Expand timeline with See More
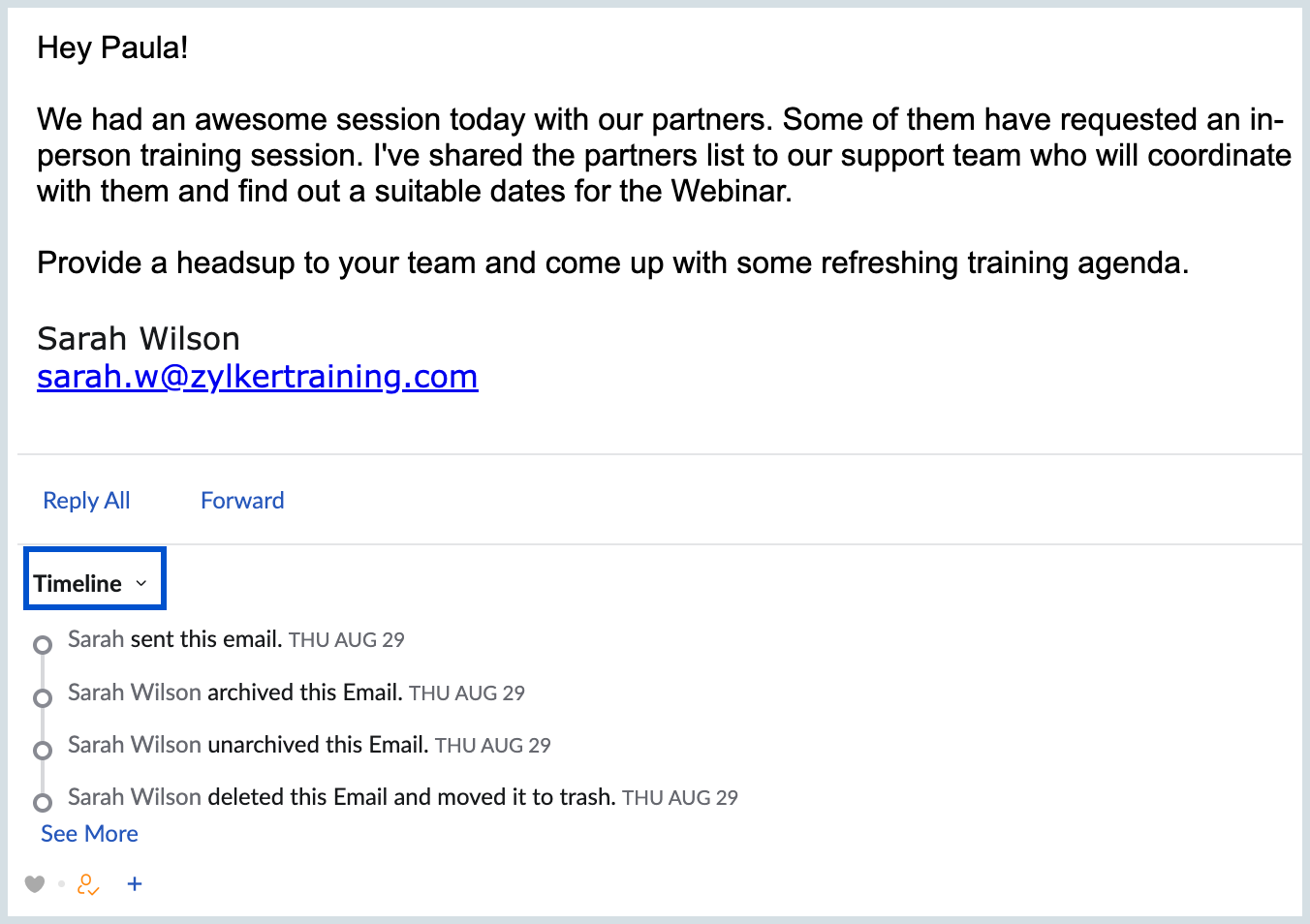This screenshot has width=1310, height=924. (x=89, y=834)
